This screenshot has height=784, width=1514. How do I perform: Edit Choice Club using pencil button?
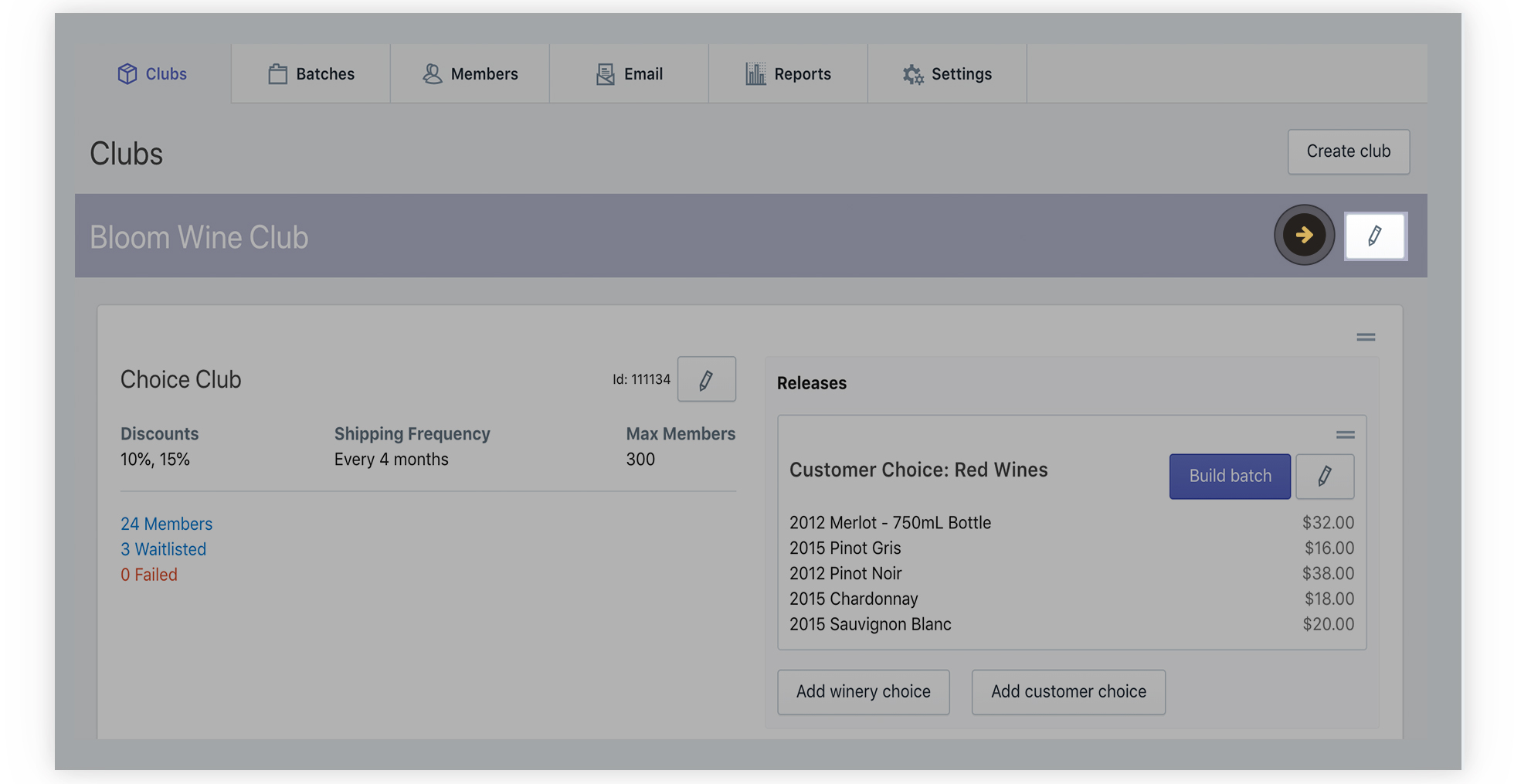coord(706,379)
